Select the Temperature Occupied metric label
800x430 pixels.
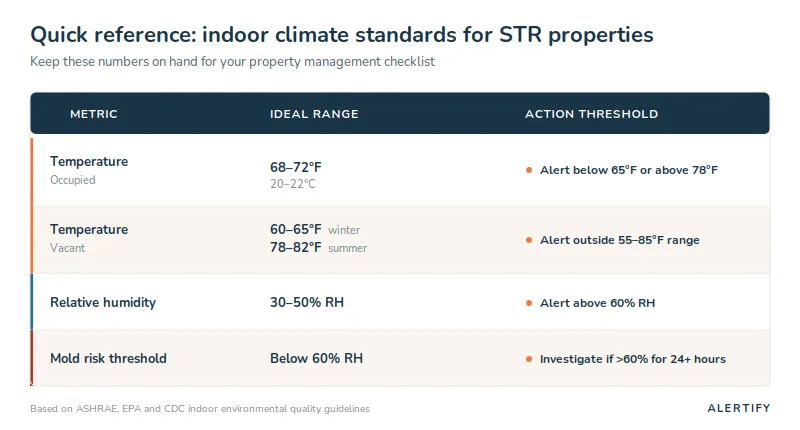click(x=89, y=170)
